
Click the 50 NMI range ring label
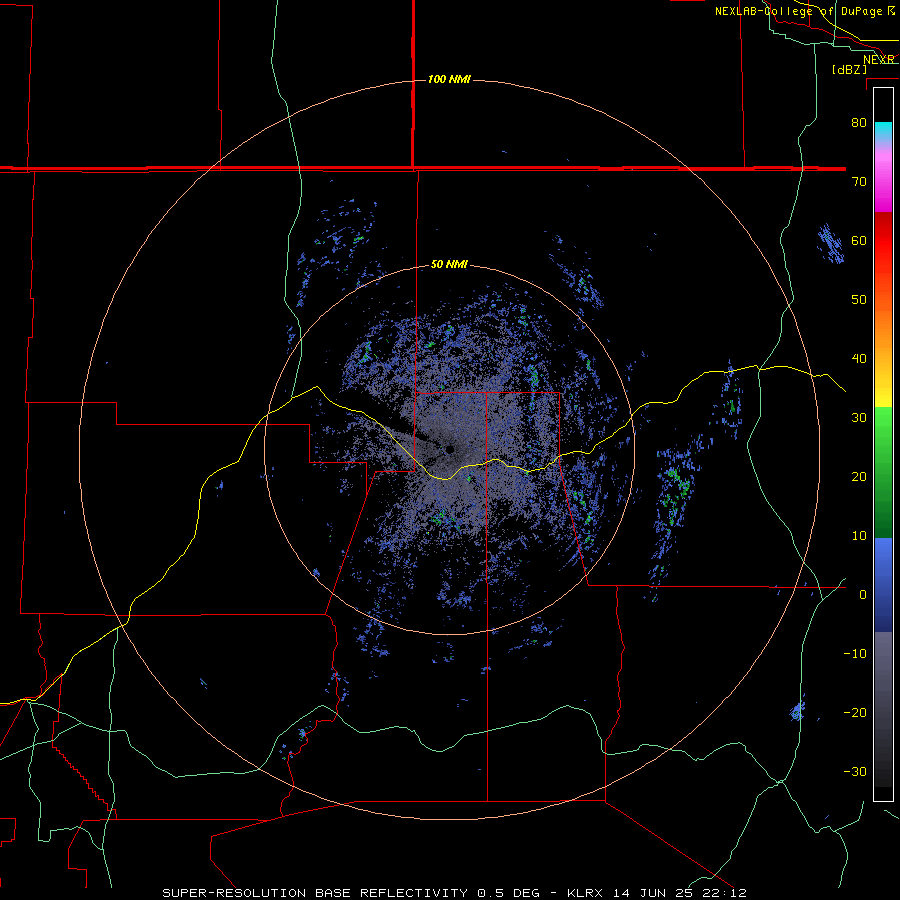(x=449, y=265)
